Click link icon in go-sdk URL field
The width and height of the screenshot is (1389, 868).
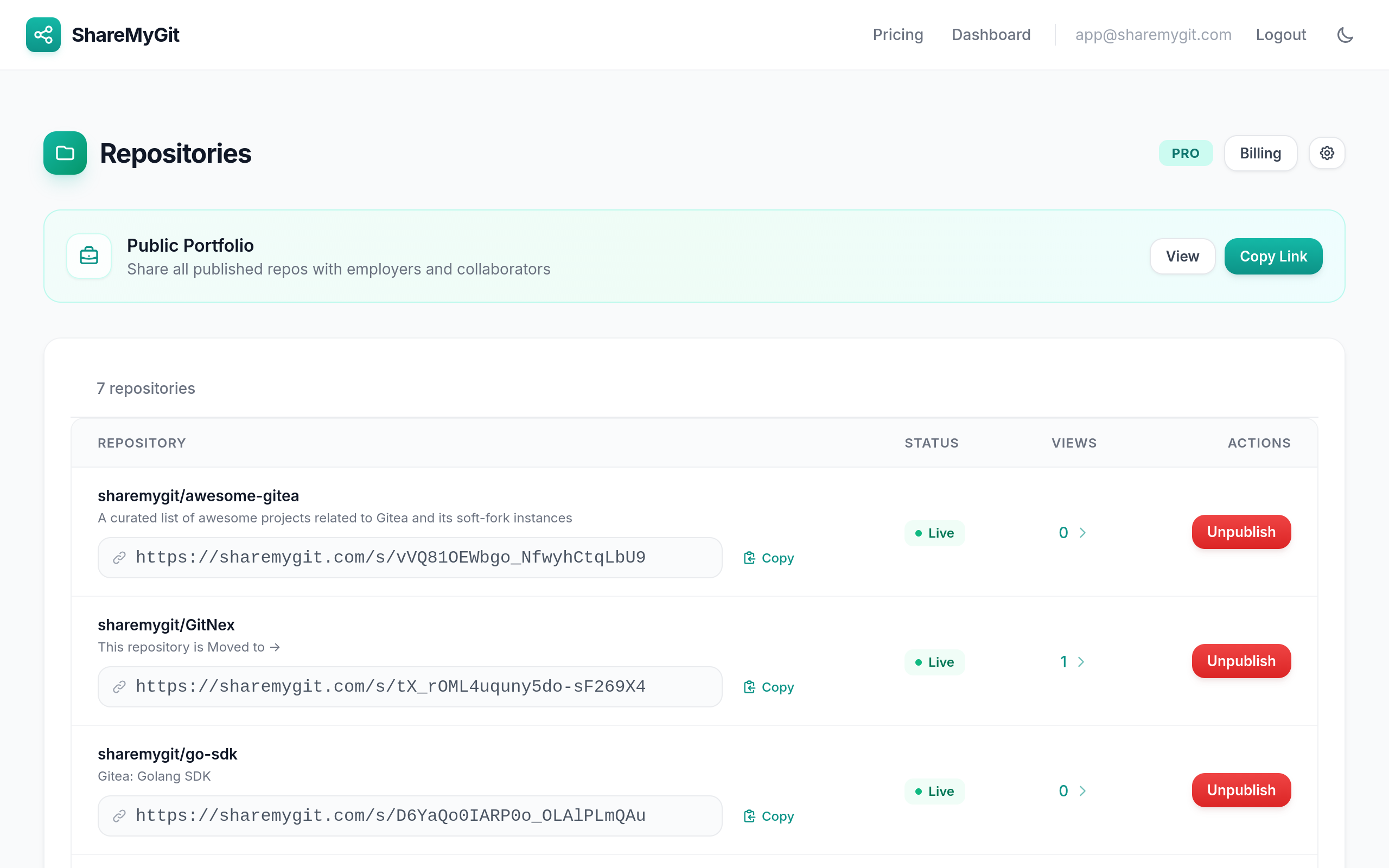pos(119,816)
